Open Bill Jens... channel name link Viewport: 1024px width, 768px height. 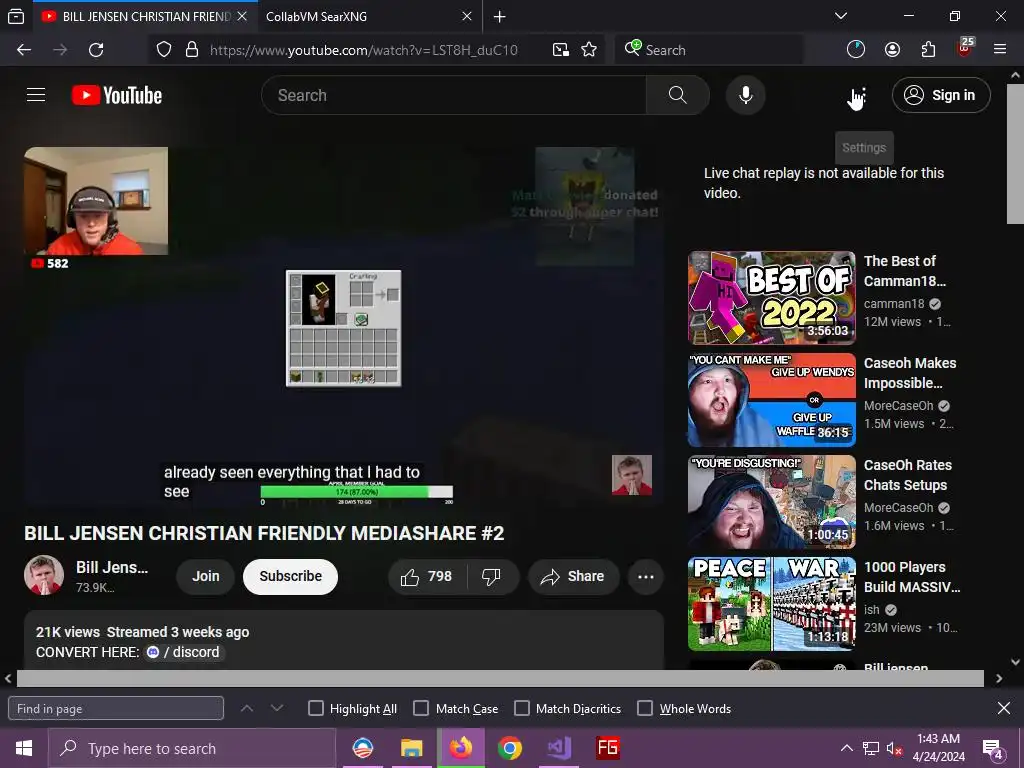coord(112,568)
